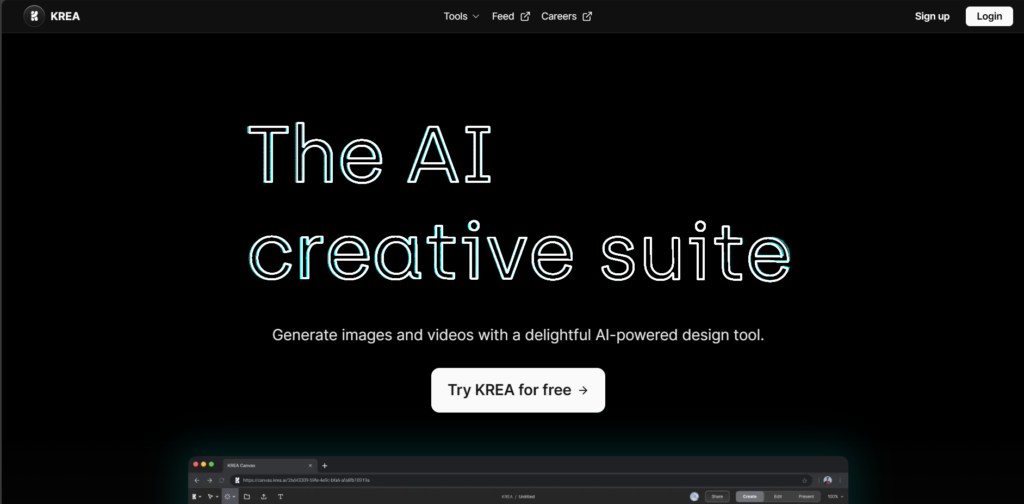Open the select pointer tool dropdown in canvas toolbar
The height and width of the screenshot is (504, 1024).
pos(212,497)
